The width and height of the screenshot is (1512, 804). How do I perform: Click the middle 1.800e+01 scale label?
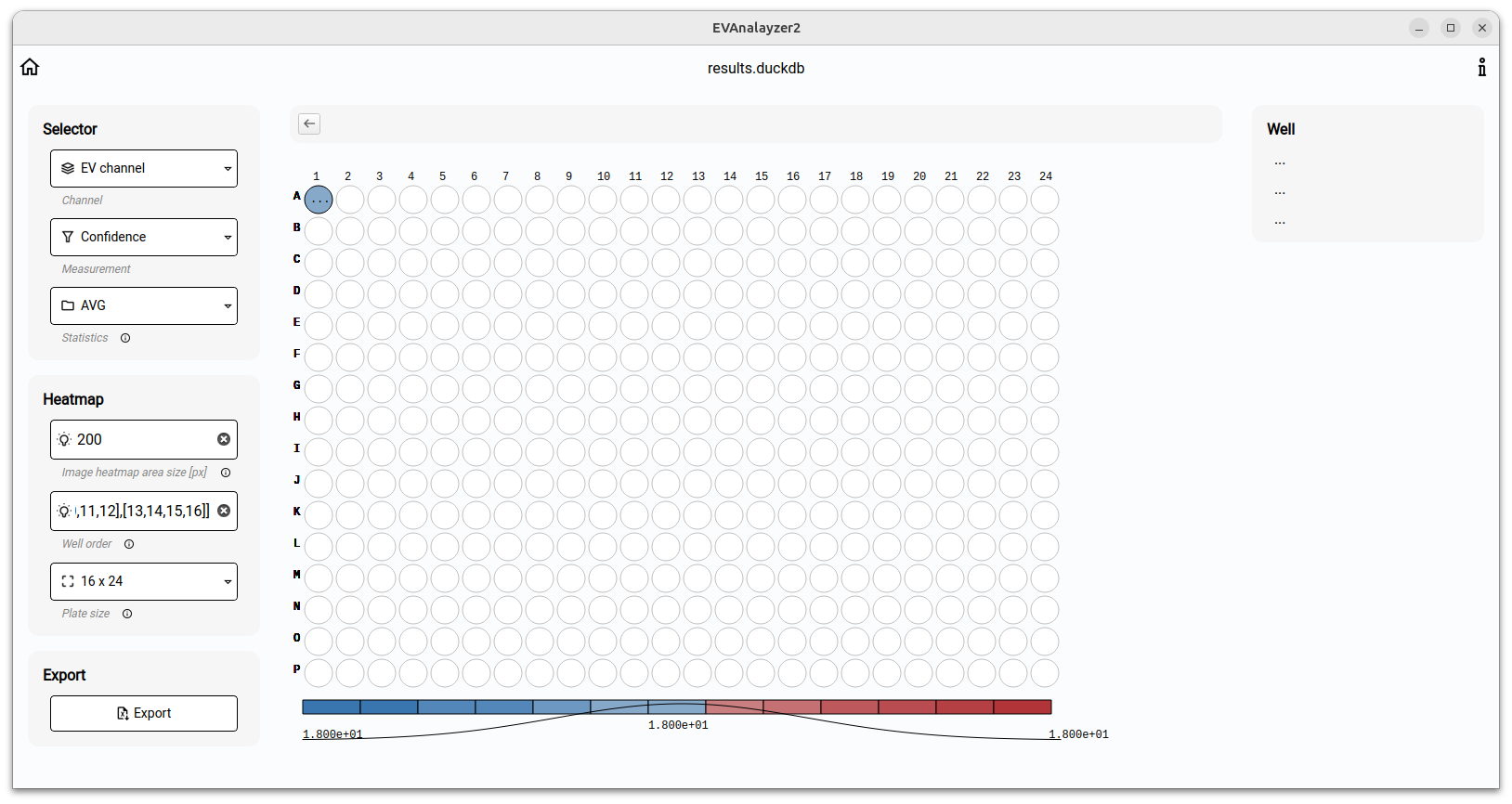click(678, 725)
